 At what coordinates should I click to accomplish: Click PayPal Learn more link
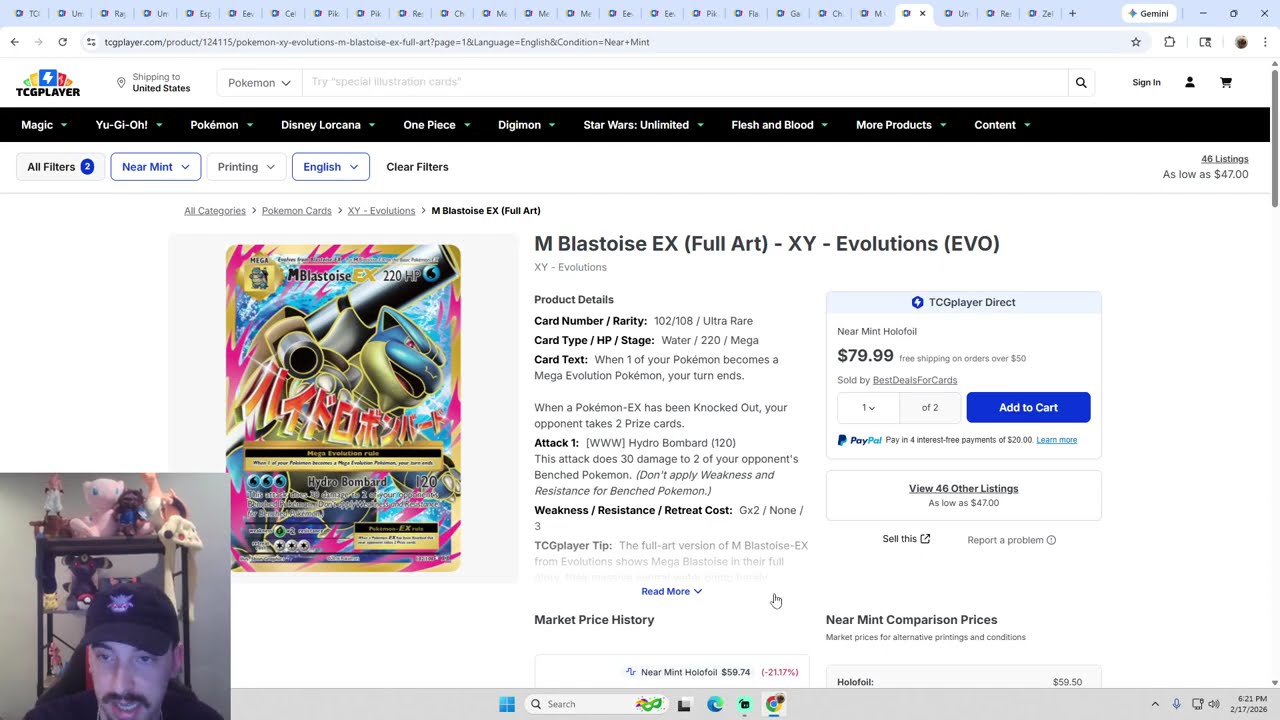pos(1056,440)
